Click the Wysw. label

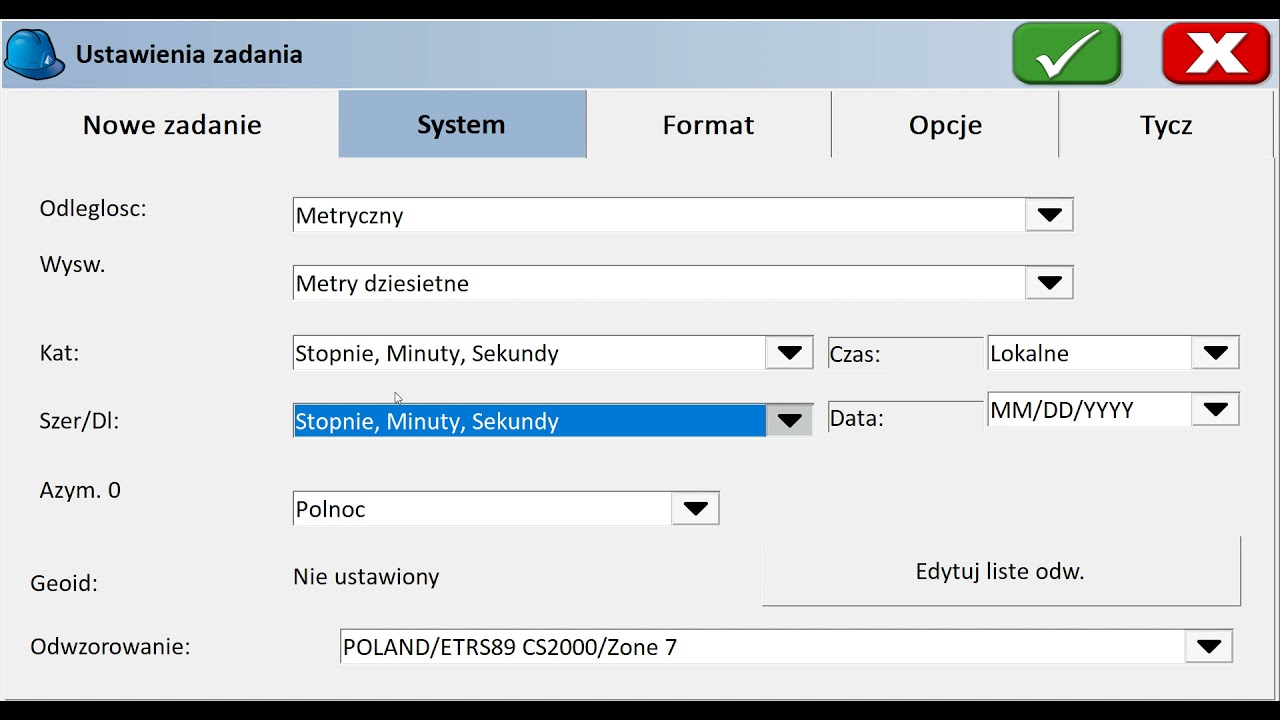point(72,265)
